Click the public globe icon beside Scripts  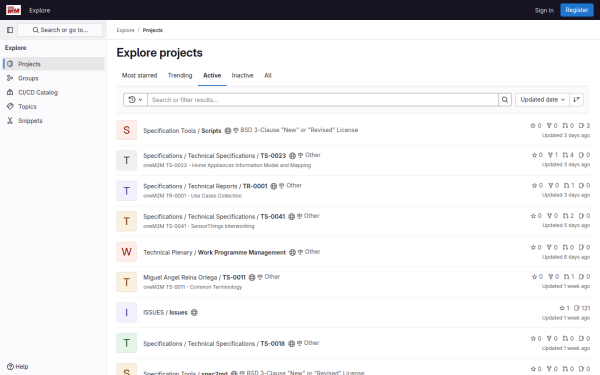click(x=228, y=130)
